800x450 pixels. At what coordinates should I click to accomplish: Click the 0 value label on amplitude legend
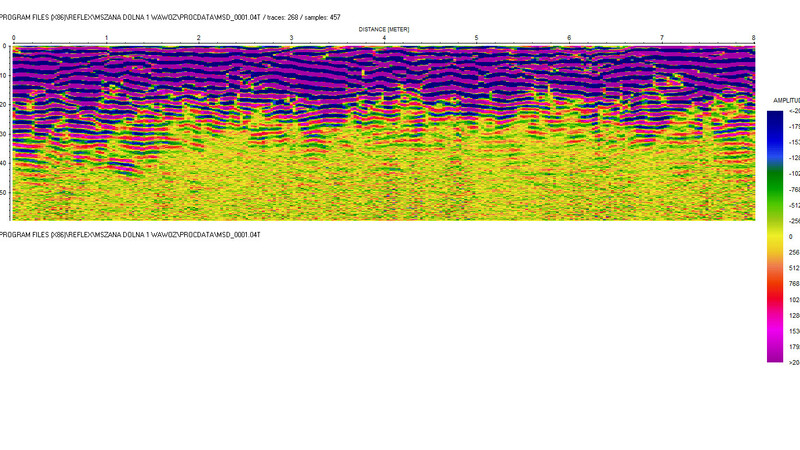click(x=791, y=237)
